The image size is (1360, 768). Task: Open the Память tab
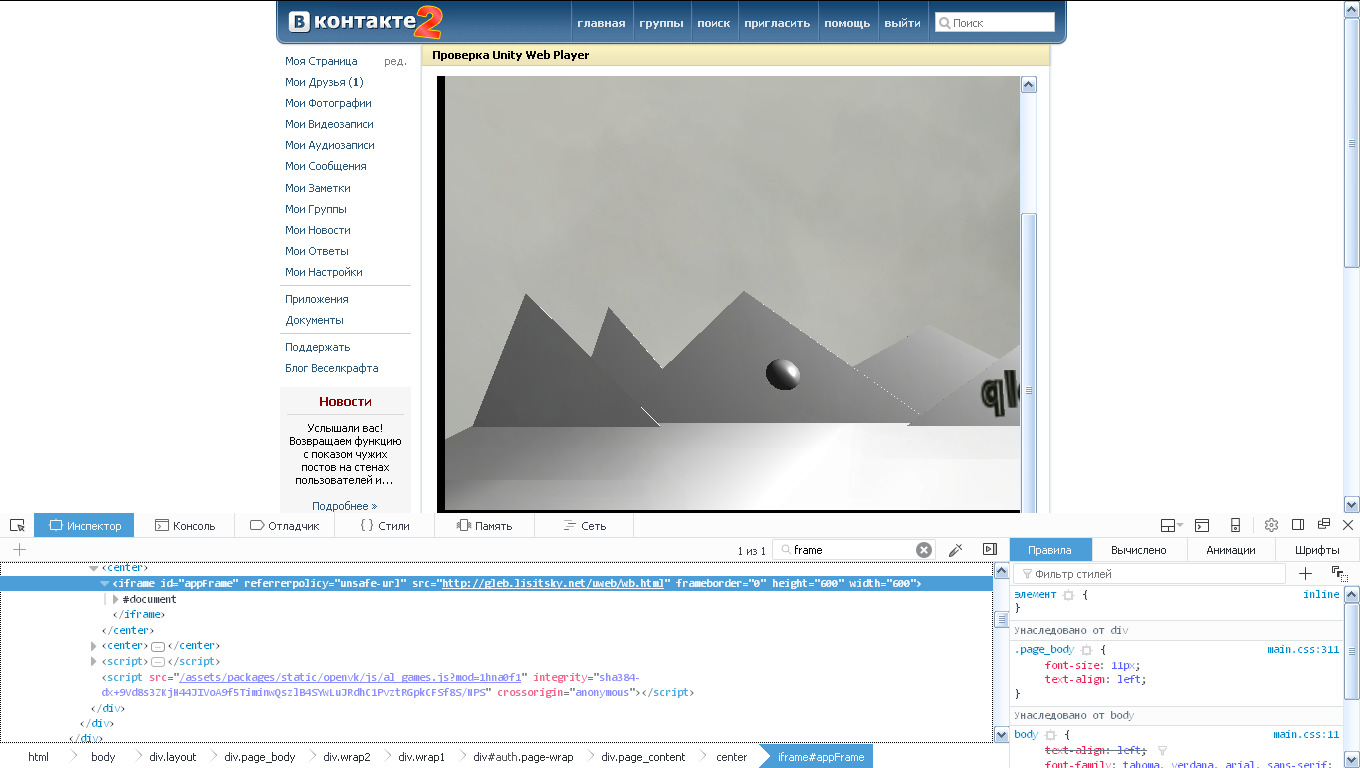pyautogui.click(x=484, y=526)
